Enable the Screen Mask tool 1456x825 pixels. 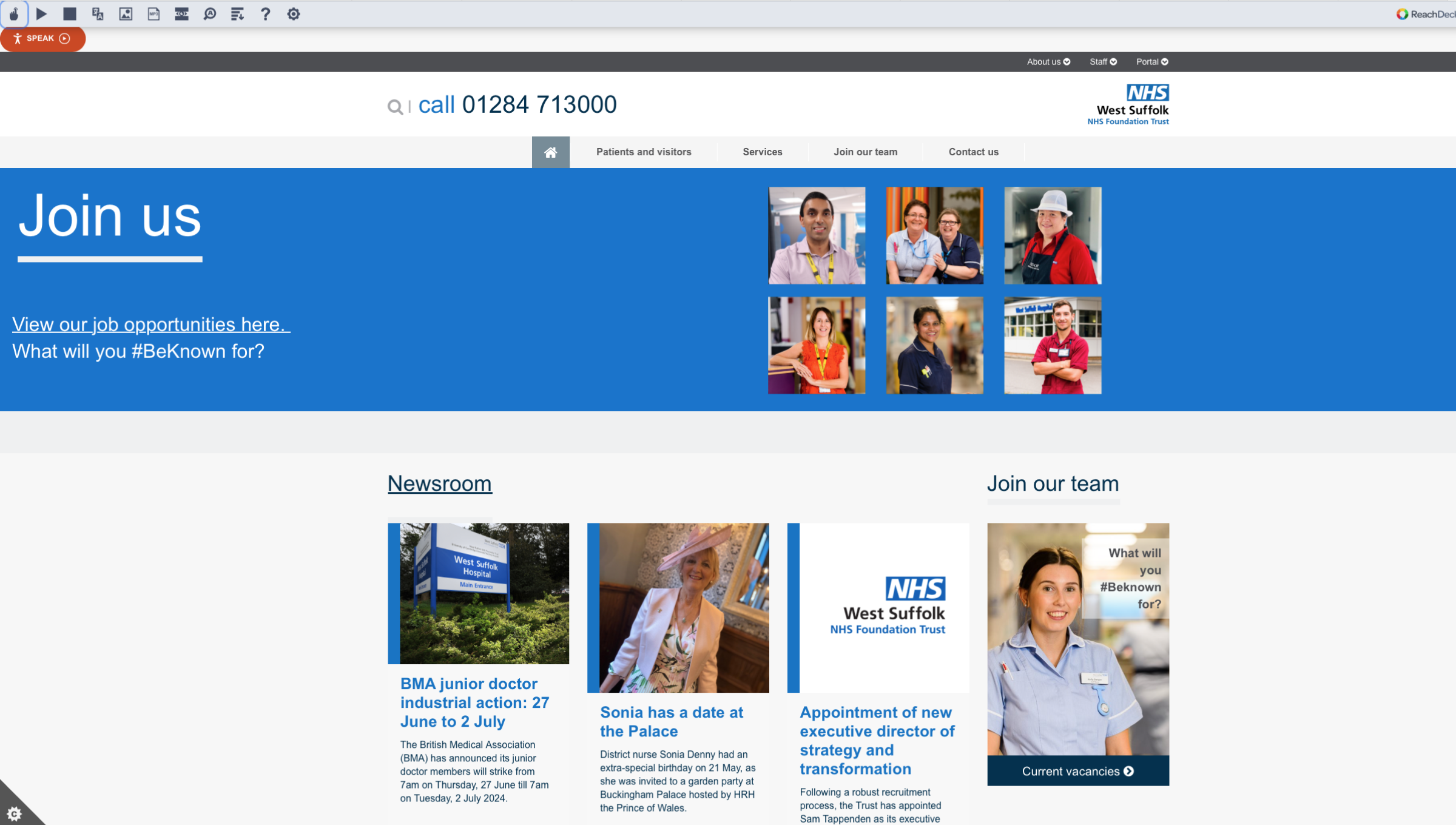pos(181,13)
